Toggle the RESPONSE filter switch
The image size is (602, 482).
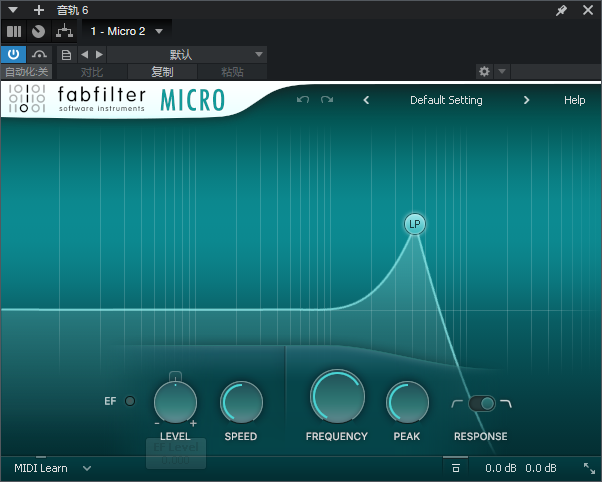point(482,404)
